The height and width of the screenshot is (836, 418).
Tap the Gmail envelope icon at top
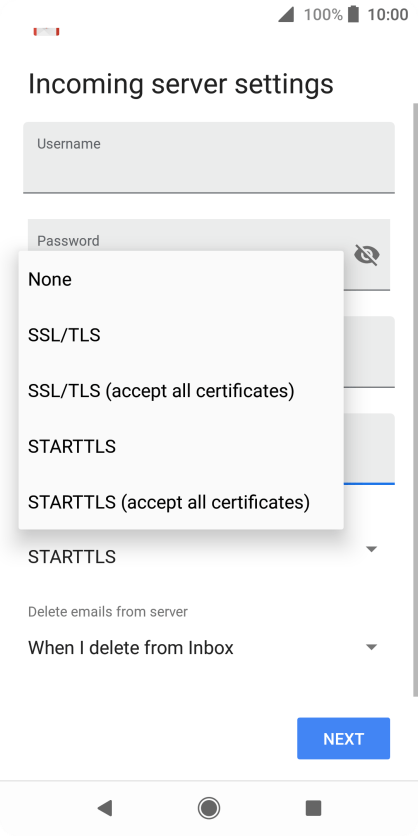click(46, 31)
